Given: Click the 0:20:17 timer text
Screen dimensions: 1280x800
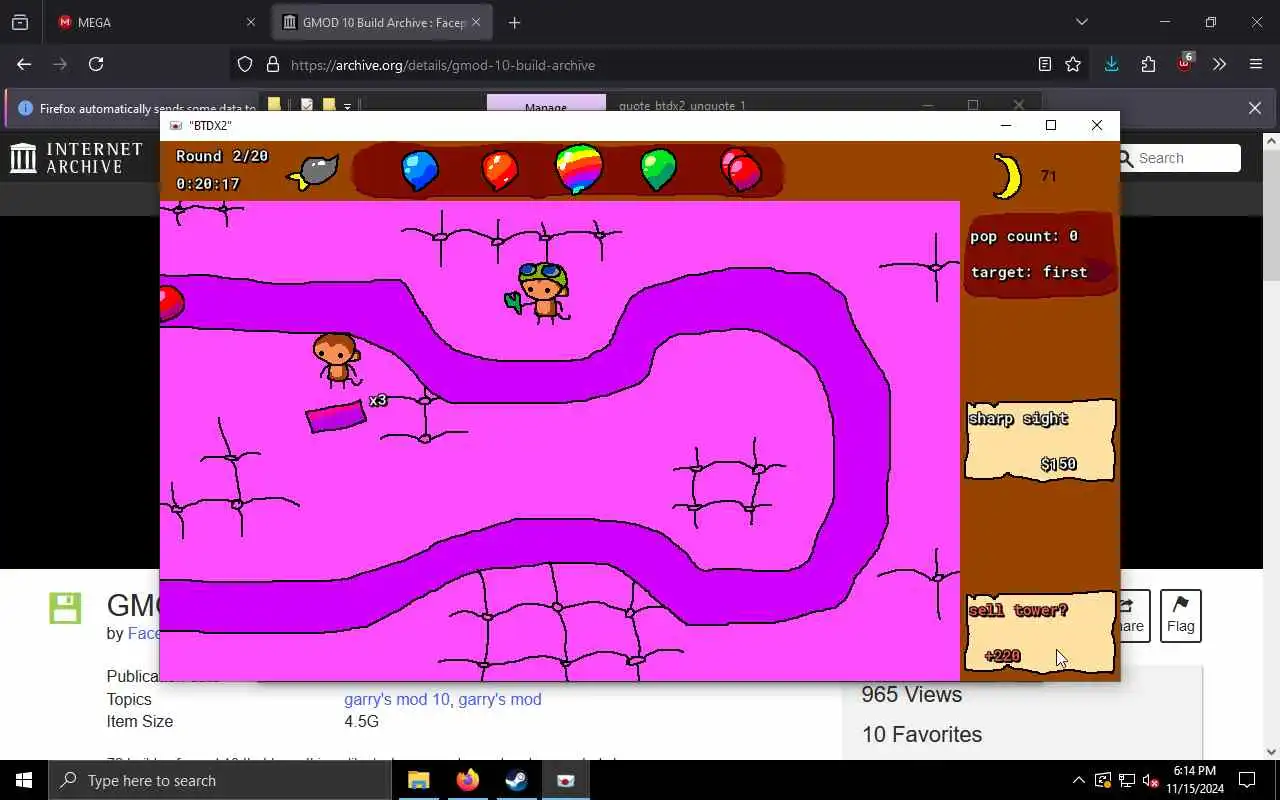Looking at the screenshot, I should (208, 184).
